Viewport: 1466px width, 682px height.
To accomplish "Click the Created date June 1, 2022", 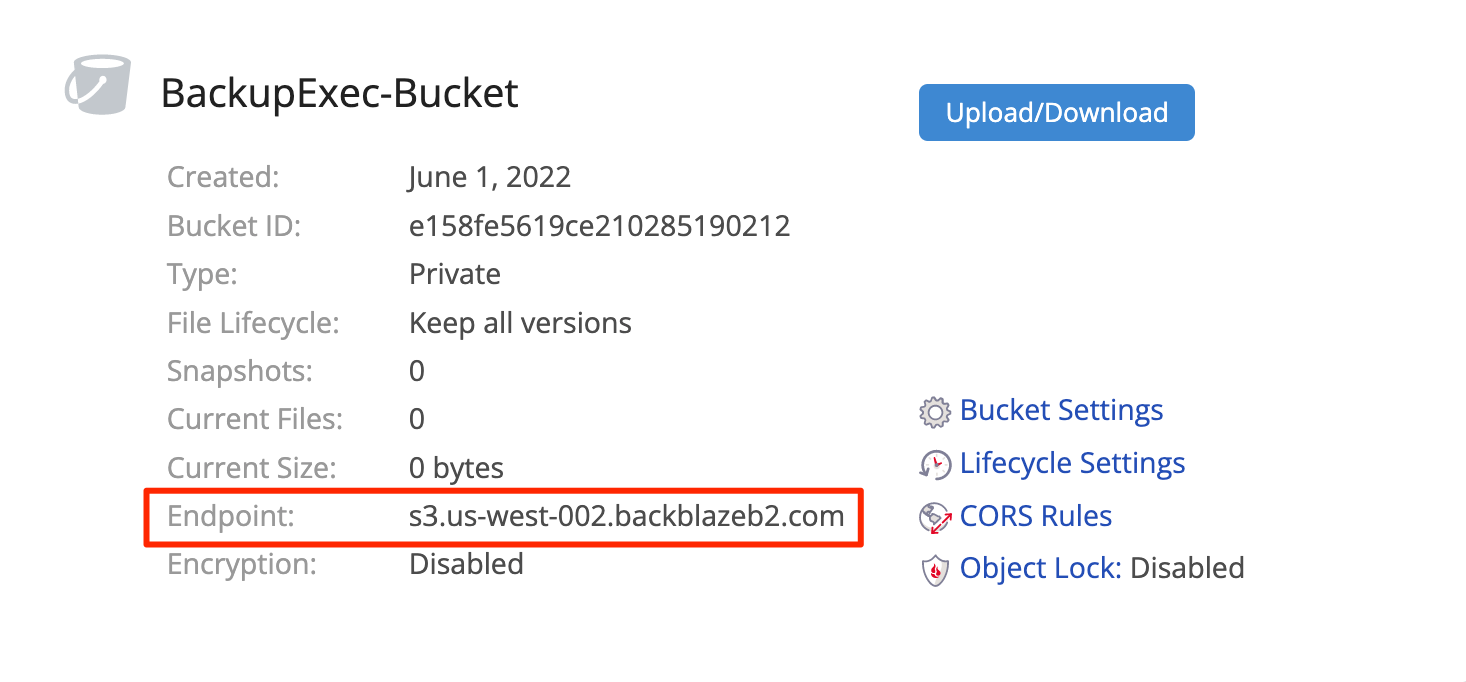I will 490,178.
